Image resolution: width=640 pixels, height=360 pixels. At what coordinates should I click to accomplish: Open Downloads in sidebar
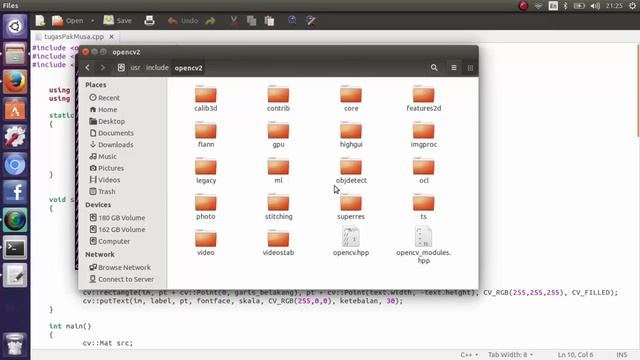click(x=111, y=144)
